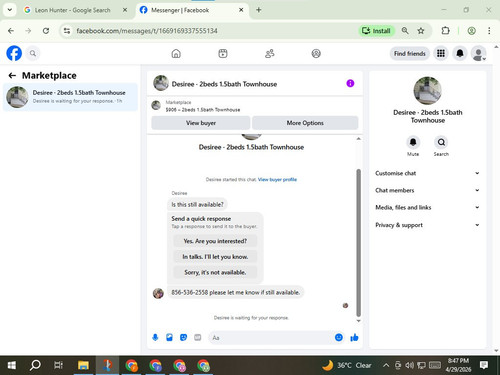500x375 pixels.
Task: Search in conversation magnifier icon
Action: pos(441,142)
